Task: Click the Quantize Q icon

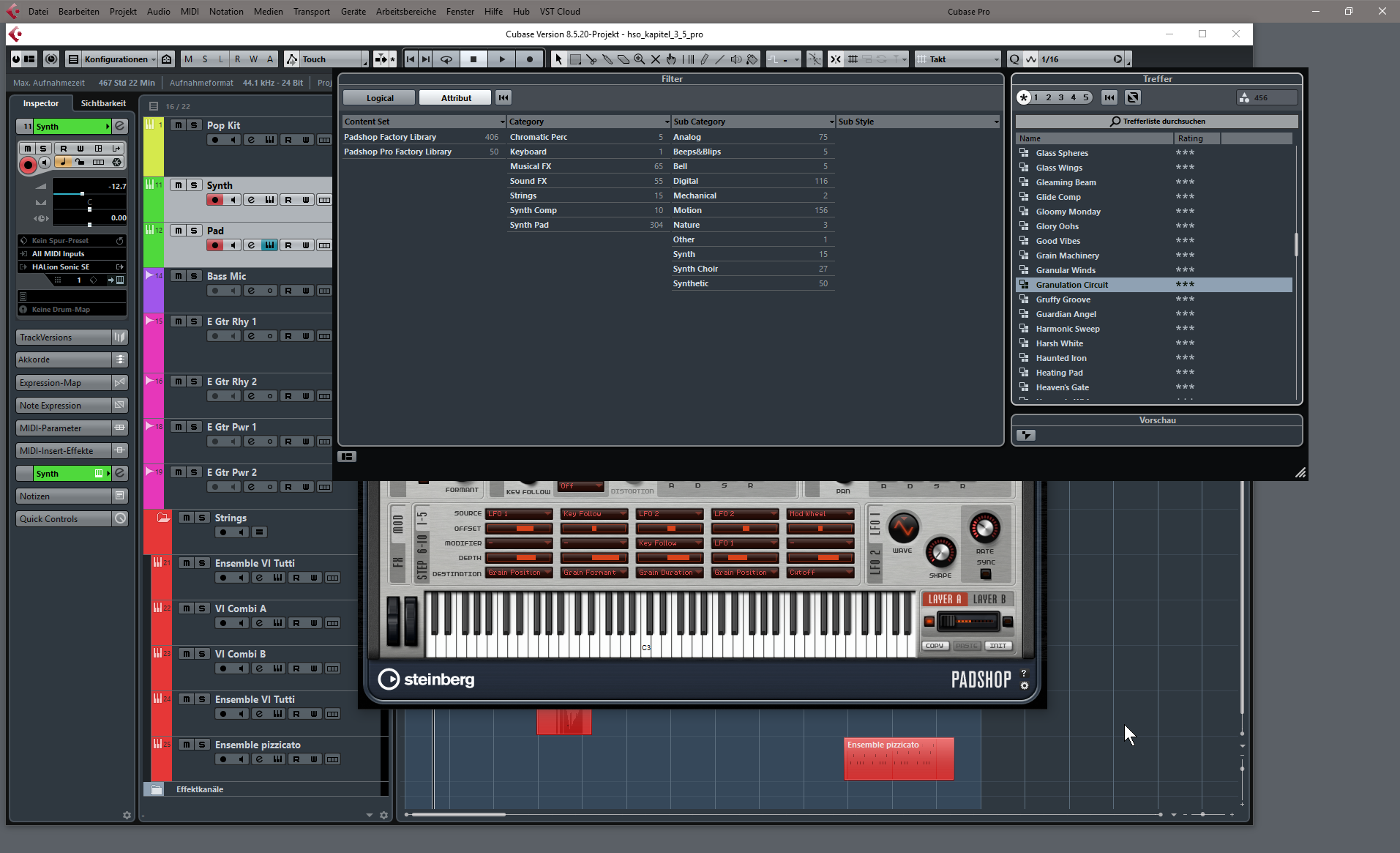Action: [x=1014, y=59]
